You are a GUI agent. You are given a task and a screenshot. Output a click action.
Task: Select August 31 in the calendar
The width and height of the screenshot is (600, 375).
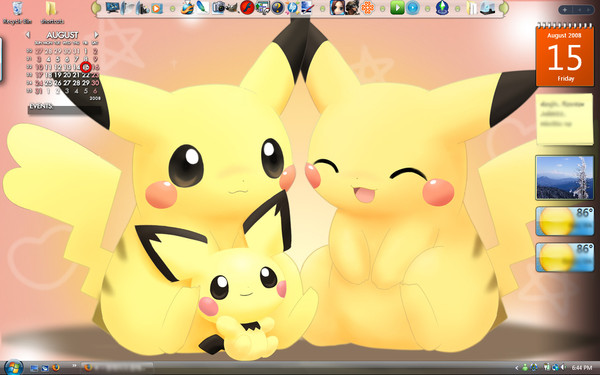pyautogui.click(x=39, y=91)
